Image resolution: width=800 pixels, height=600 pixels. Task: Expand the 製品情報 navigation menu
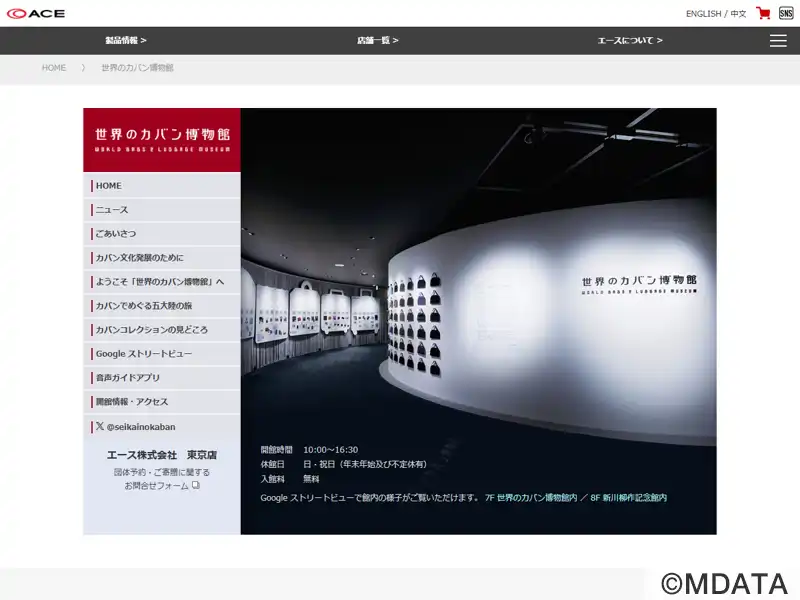pos(126,40)
